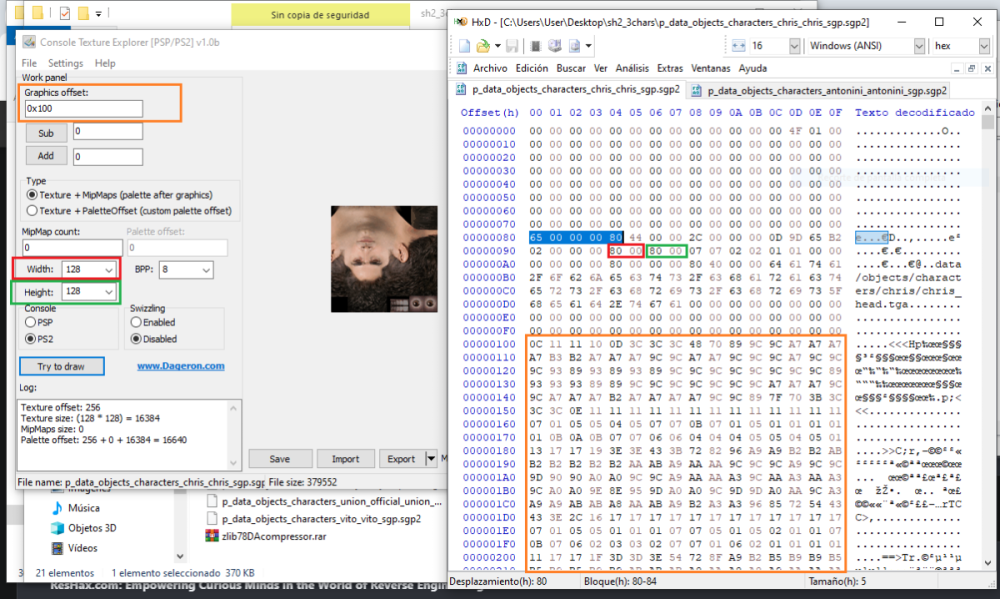Click the New file icon in HxD toolbar
This screenshot has height=599, width=1000.
[x=465, y=46]
